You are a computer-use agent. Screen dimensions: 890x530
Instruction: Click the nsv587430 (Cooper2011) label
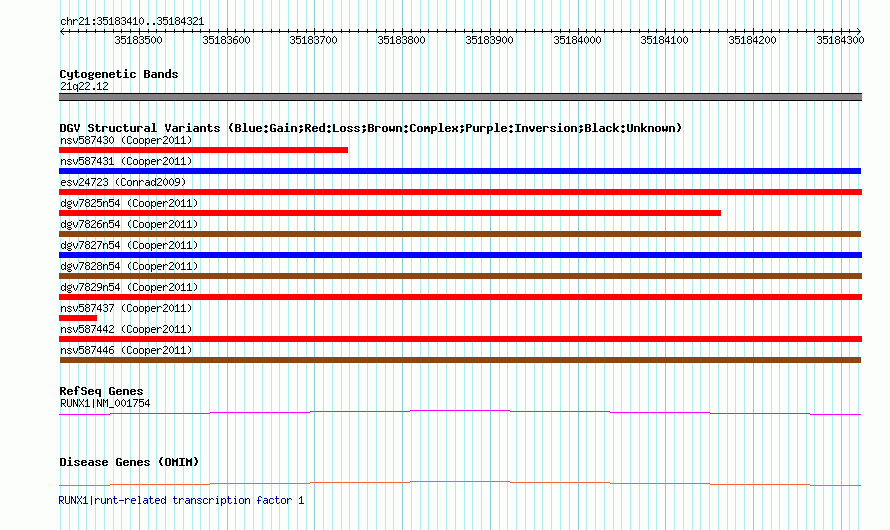tap(126, 140)
